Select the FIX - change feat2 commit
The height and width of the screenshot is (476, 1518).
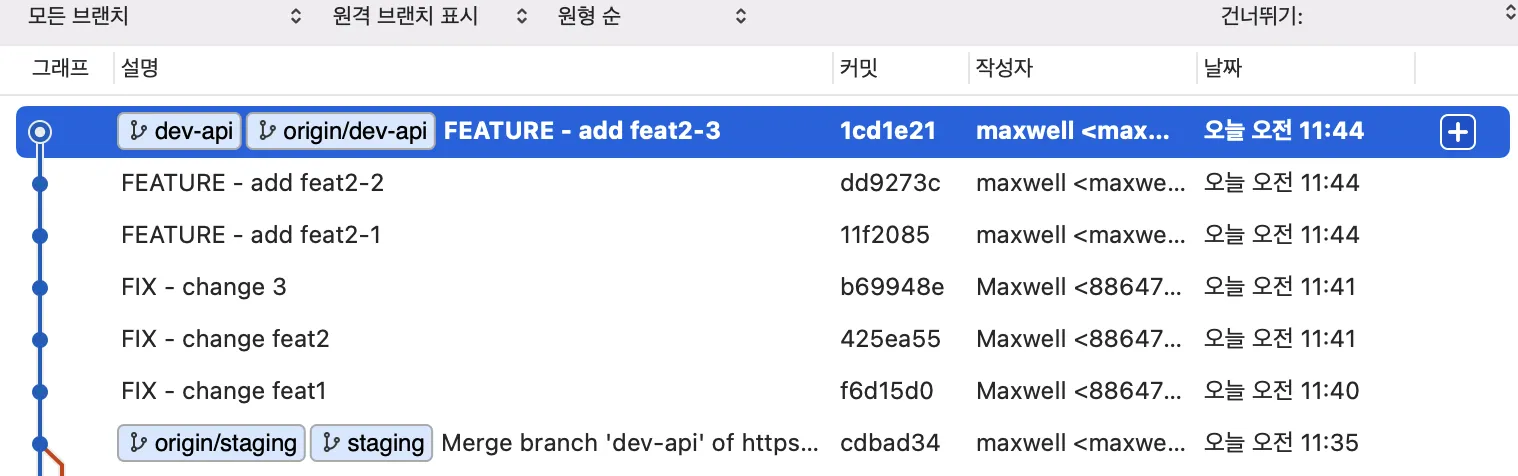(x=225, y=339)
